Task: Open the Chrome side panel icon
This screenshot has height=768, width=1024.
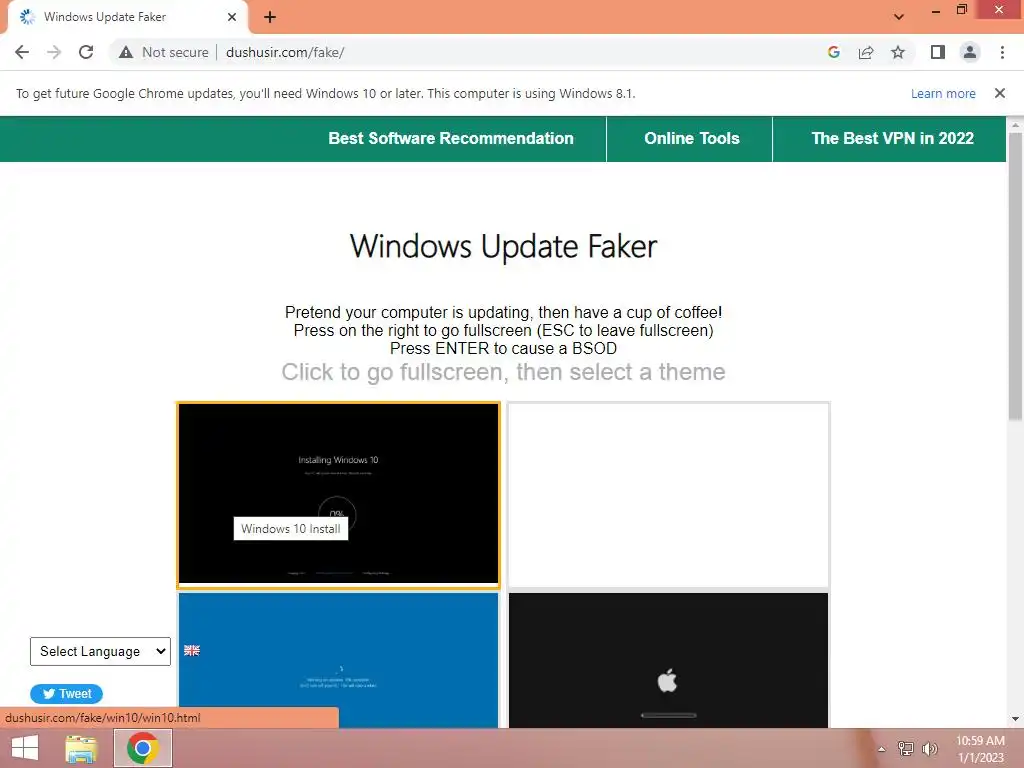Action: (x=938, y=52)
